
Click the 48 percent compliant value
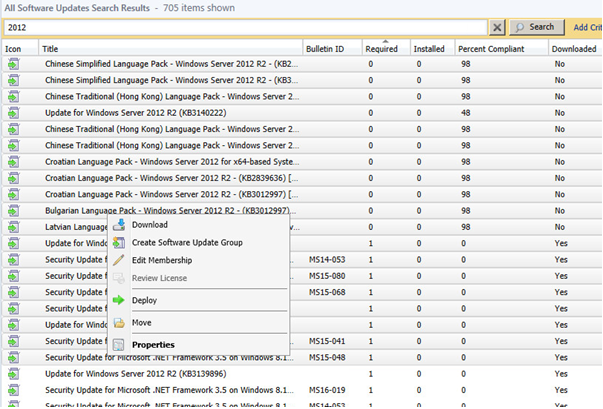[x=466, y=113]
